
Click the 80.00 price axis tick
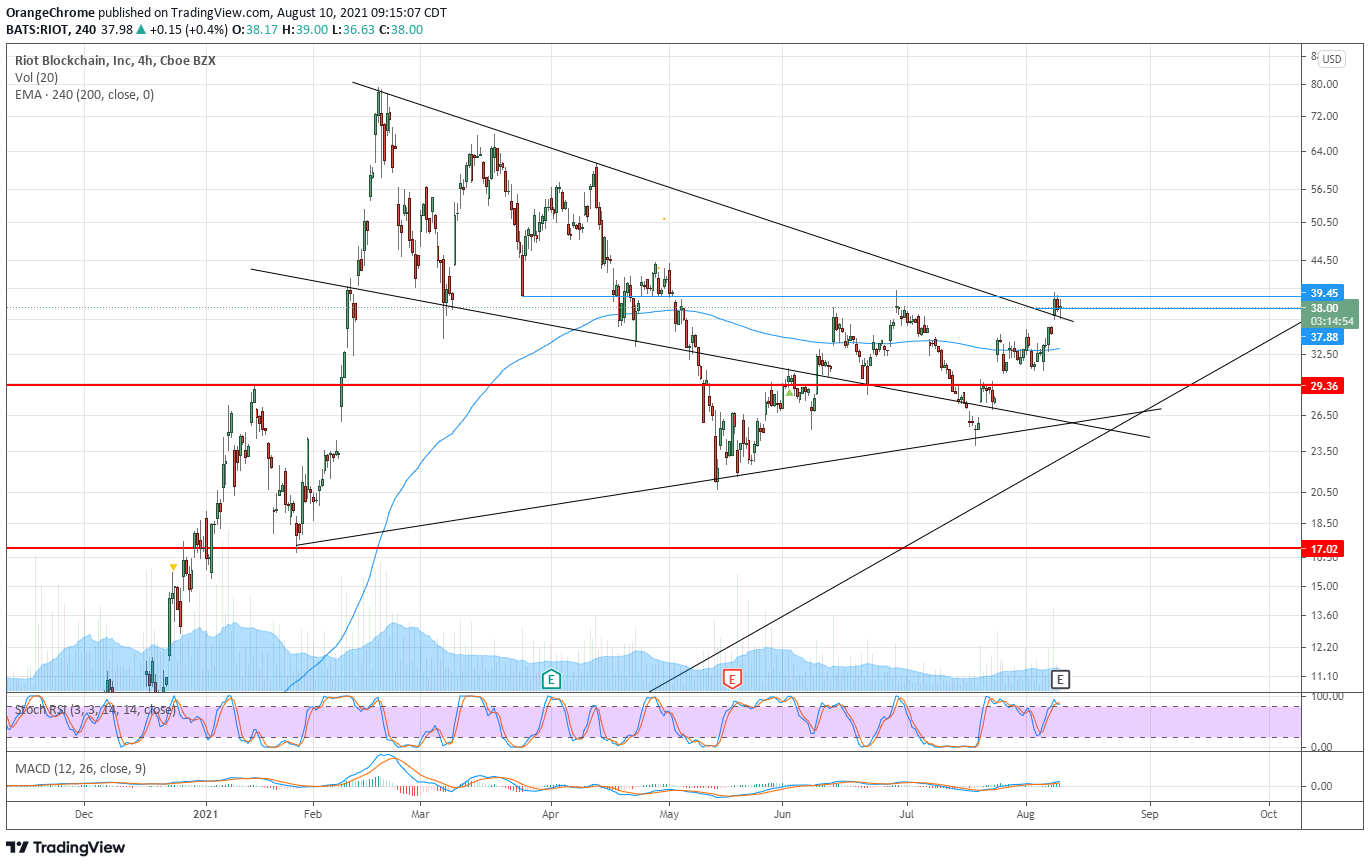[x=1324, y=85]
